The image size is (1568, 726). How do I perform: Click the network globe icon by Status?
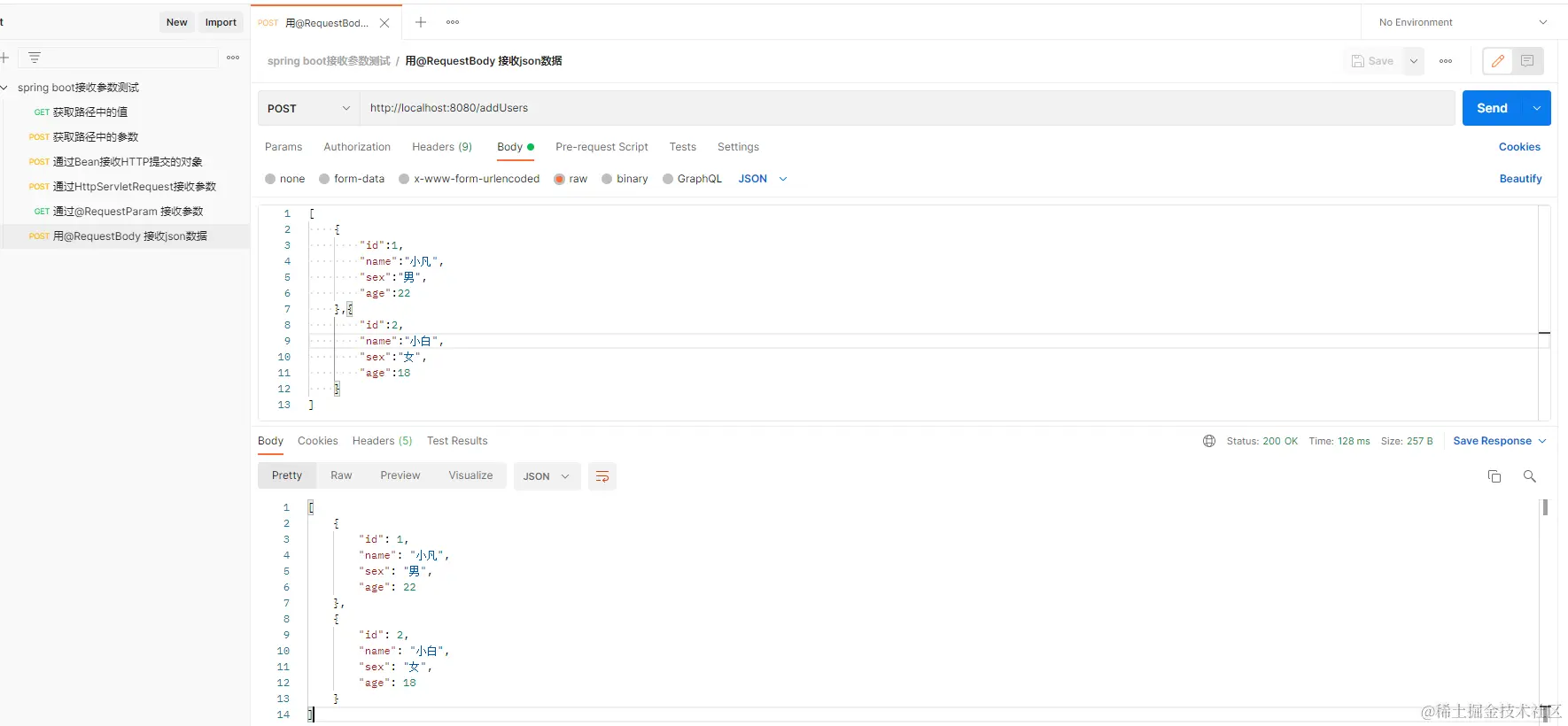coord(1209,441)
